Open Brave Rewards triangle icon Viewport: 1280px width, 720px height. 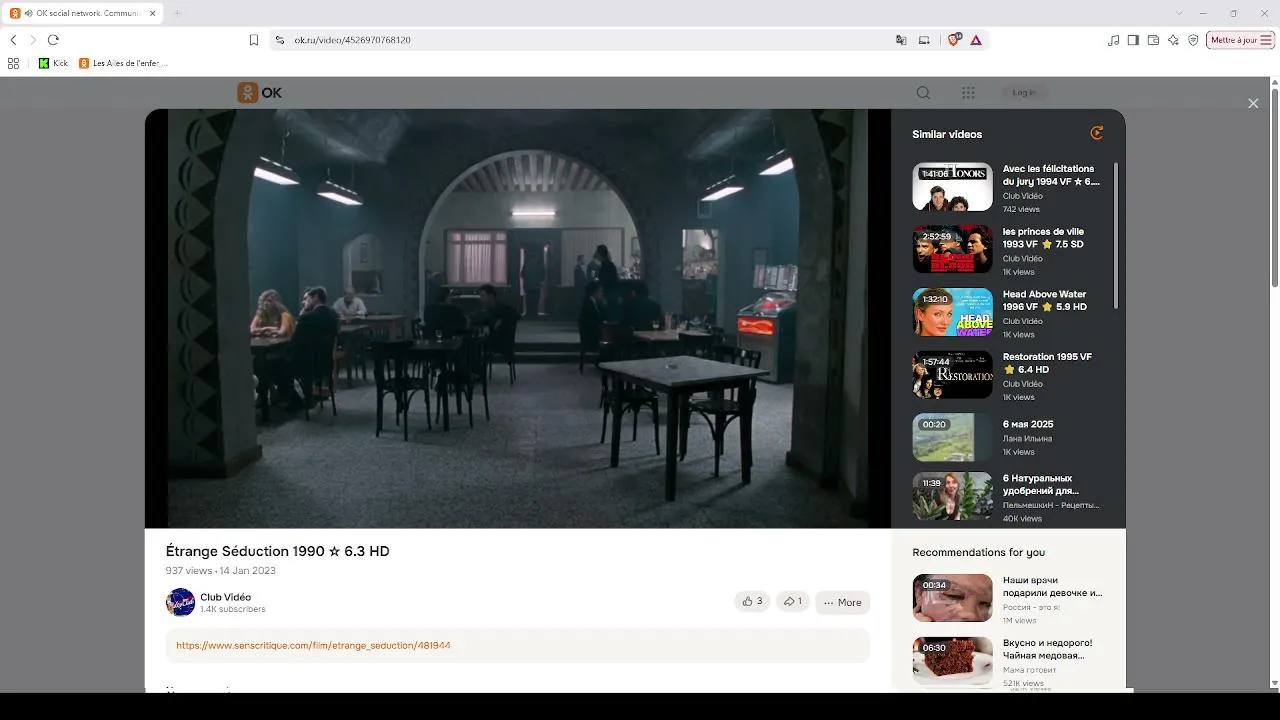pos(976,40)
